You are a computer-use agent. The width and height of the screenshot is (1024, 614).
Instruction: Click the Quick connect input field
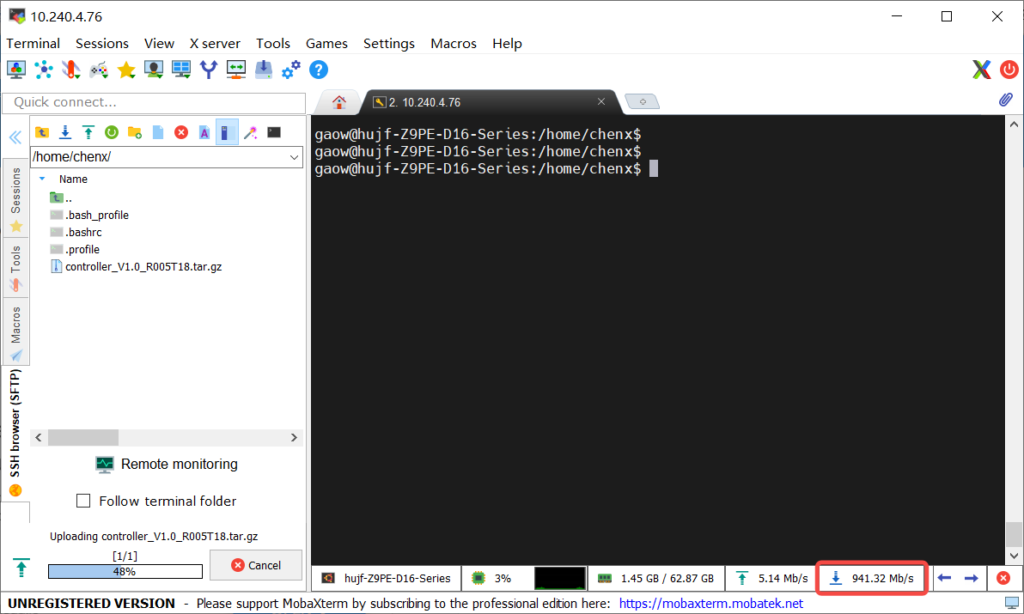(154, 102)
